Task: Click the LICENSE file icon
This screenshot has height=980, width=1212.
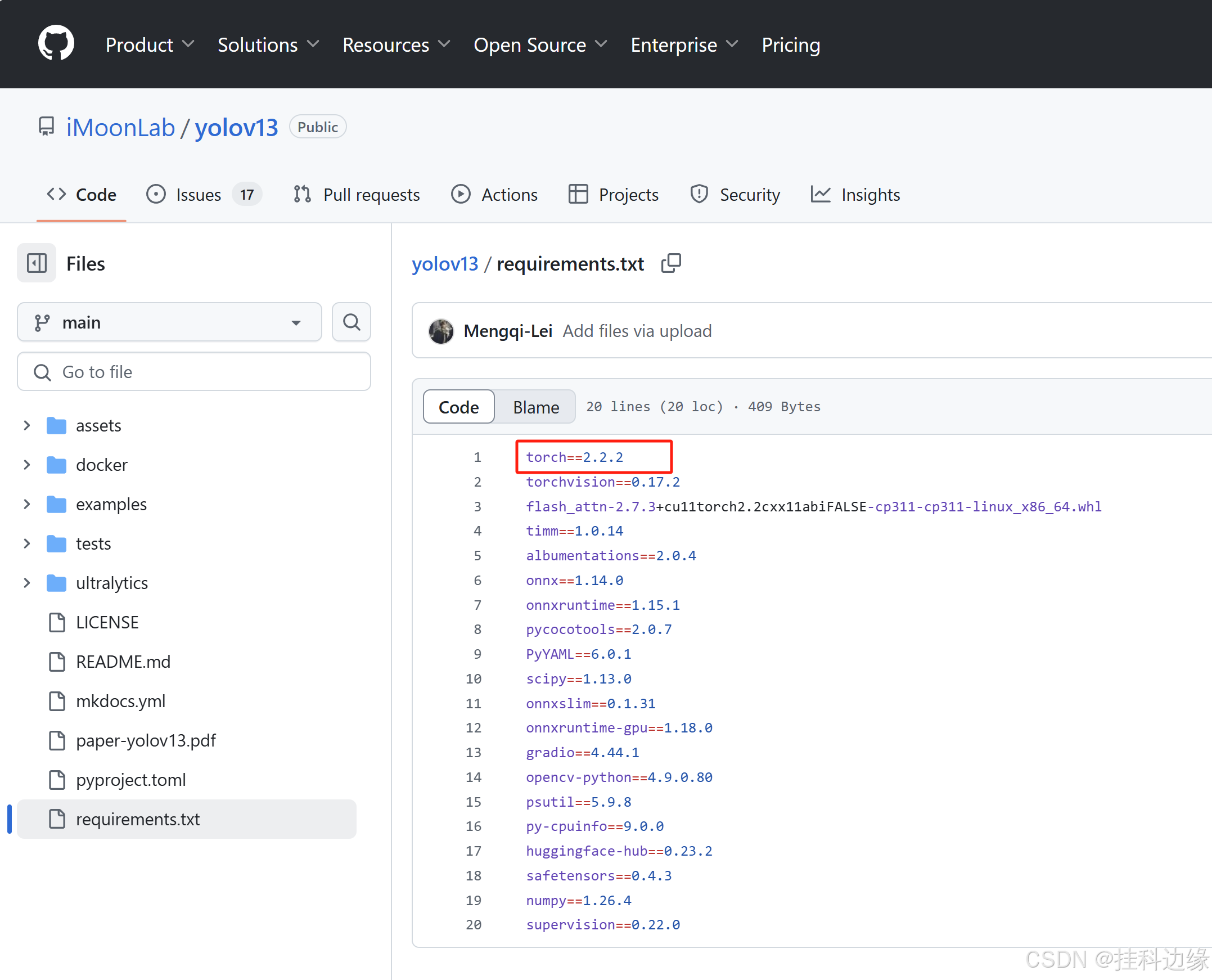Action: [x=57, y=623]
